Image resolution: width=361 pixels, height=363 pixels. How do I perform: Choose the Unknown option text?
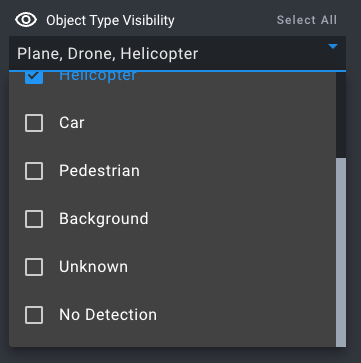click(93, 267)
